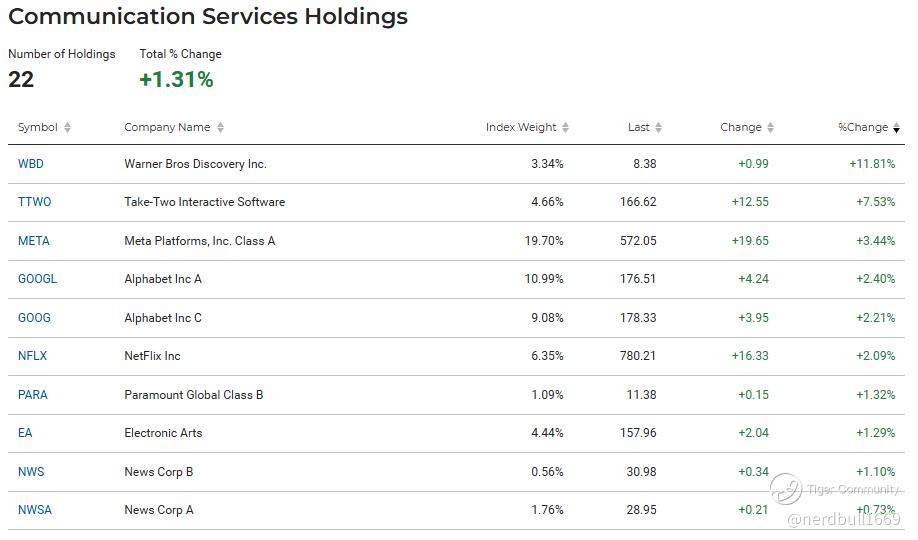Viewport: 918px width, 540px height.
Task: Open the EA ticker link
Action: [x=25, y=433]
